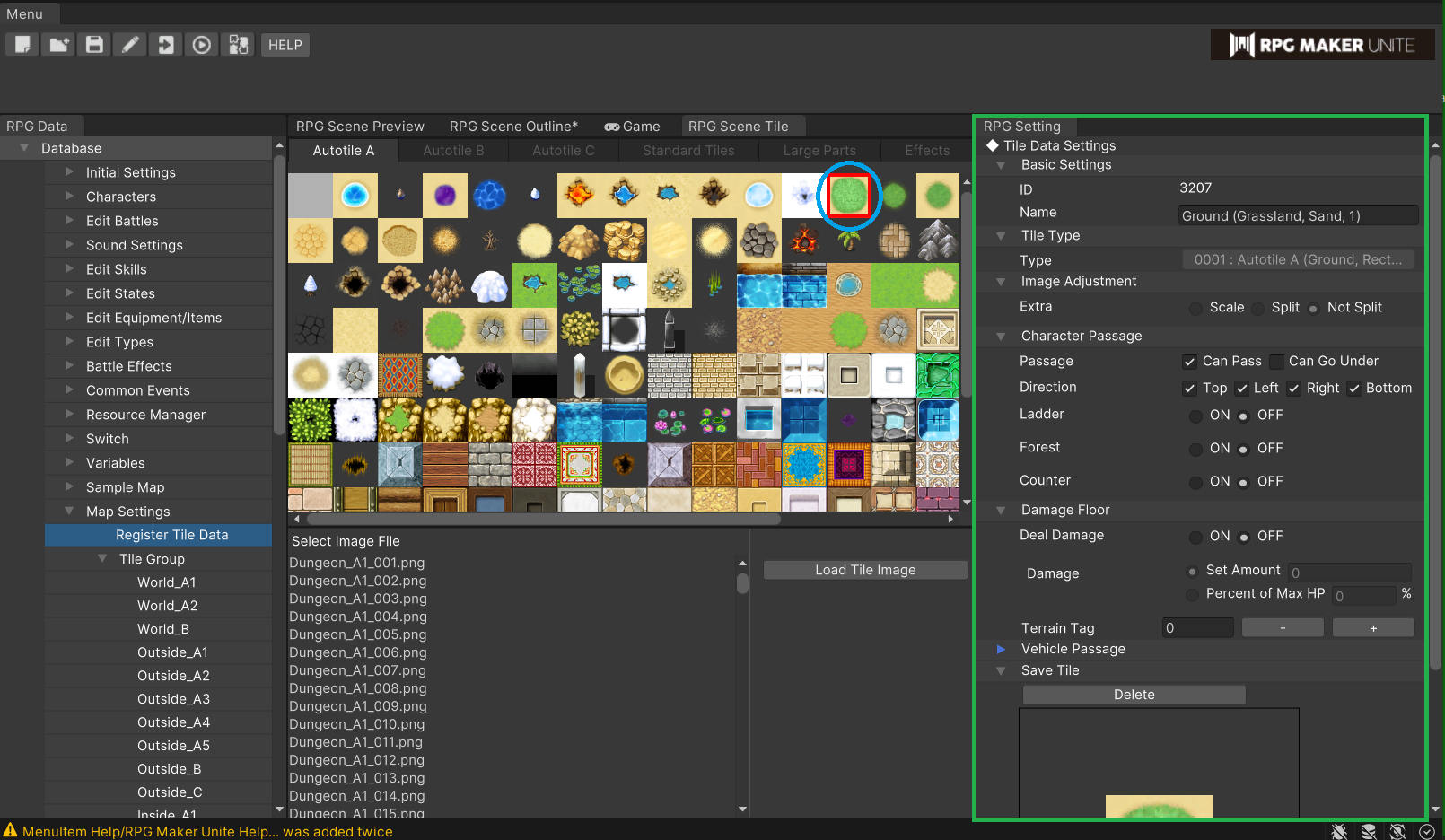1445x840 pixels.
Task: Select the Split radio option
Action: tap(1257, 308)
